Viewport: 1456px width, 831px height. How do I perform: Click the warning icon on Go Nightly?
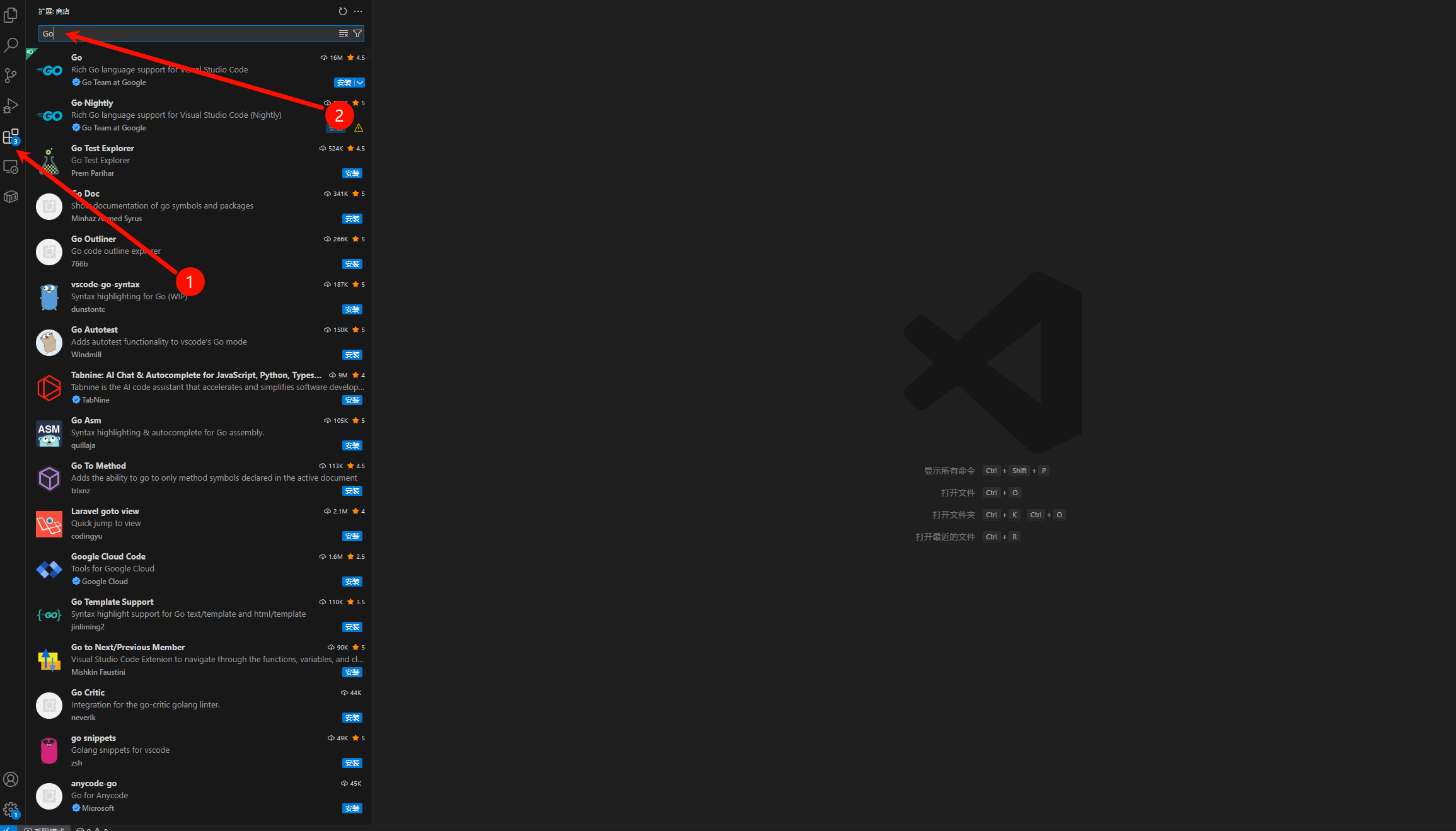(x=359, y=128)
